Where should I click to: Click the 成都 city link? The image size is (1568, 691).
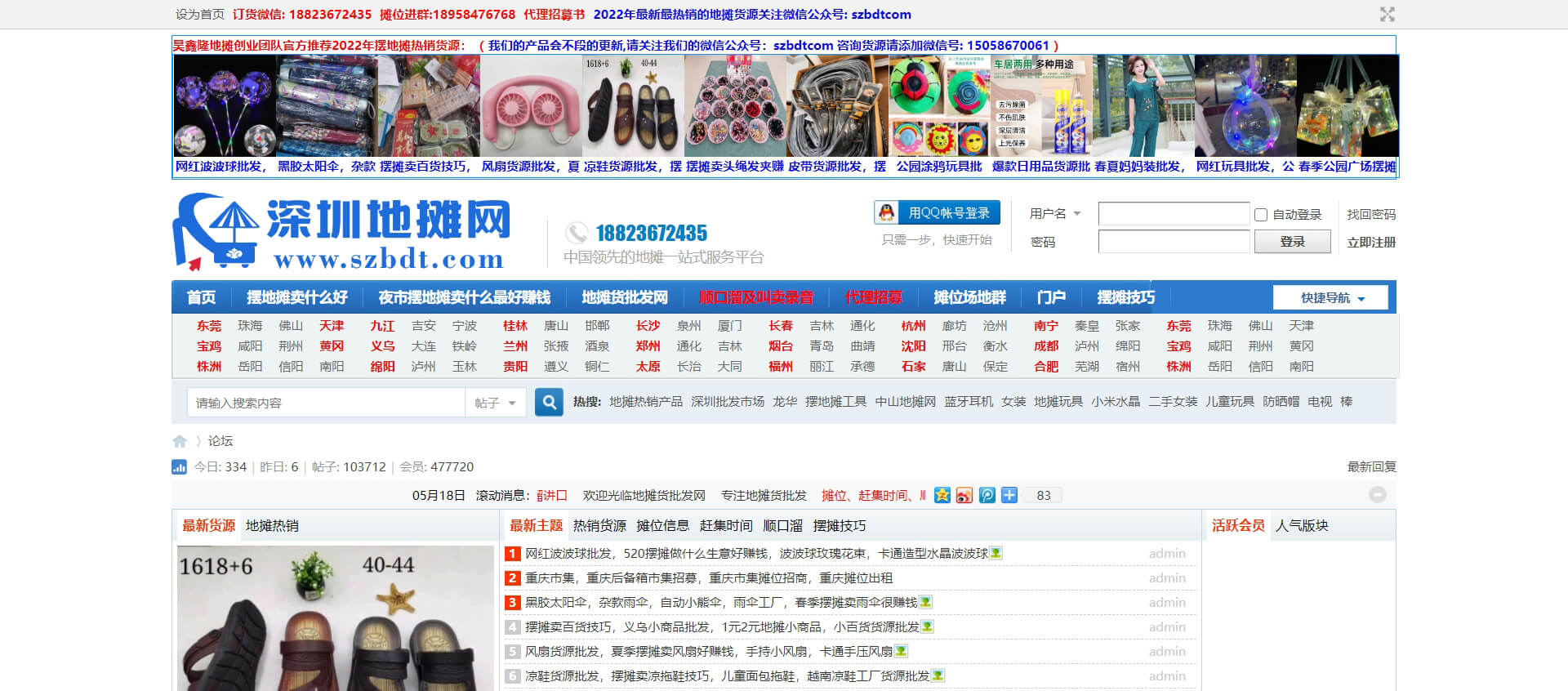pos(1046,346)
